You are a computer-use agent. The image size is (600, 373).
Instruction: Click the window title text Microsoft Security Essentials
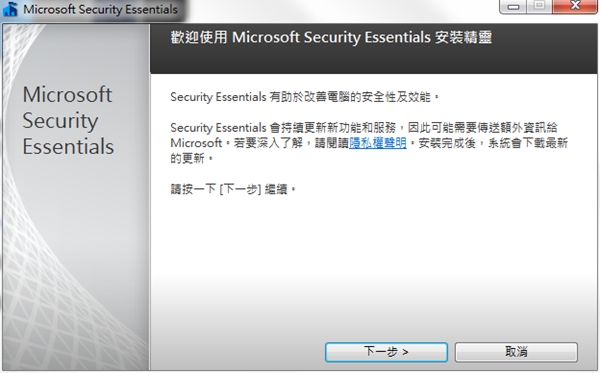[100, 9]
